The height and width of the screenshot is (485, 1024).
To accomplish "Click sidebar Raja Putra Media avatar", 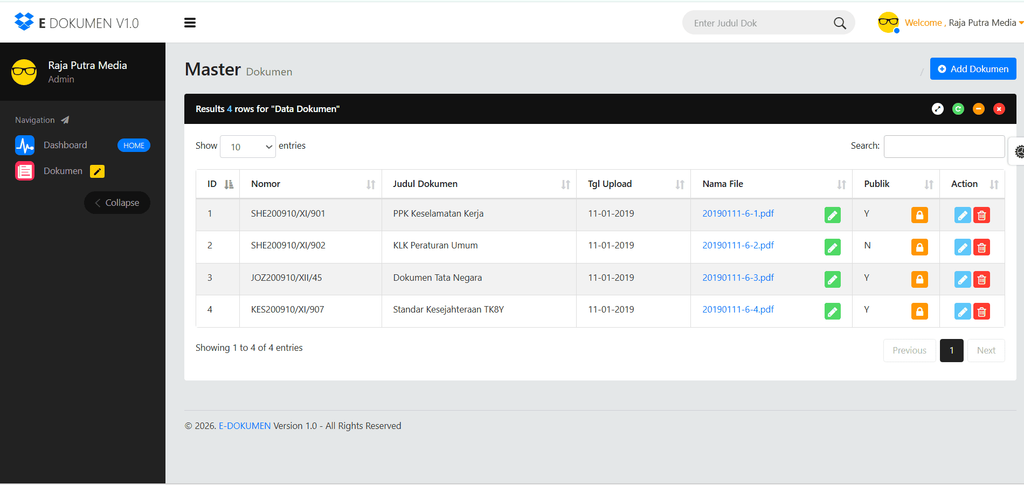I will [x=24, y=71].
